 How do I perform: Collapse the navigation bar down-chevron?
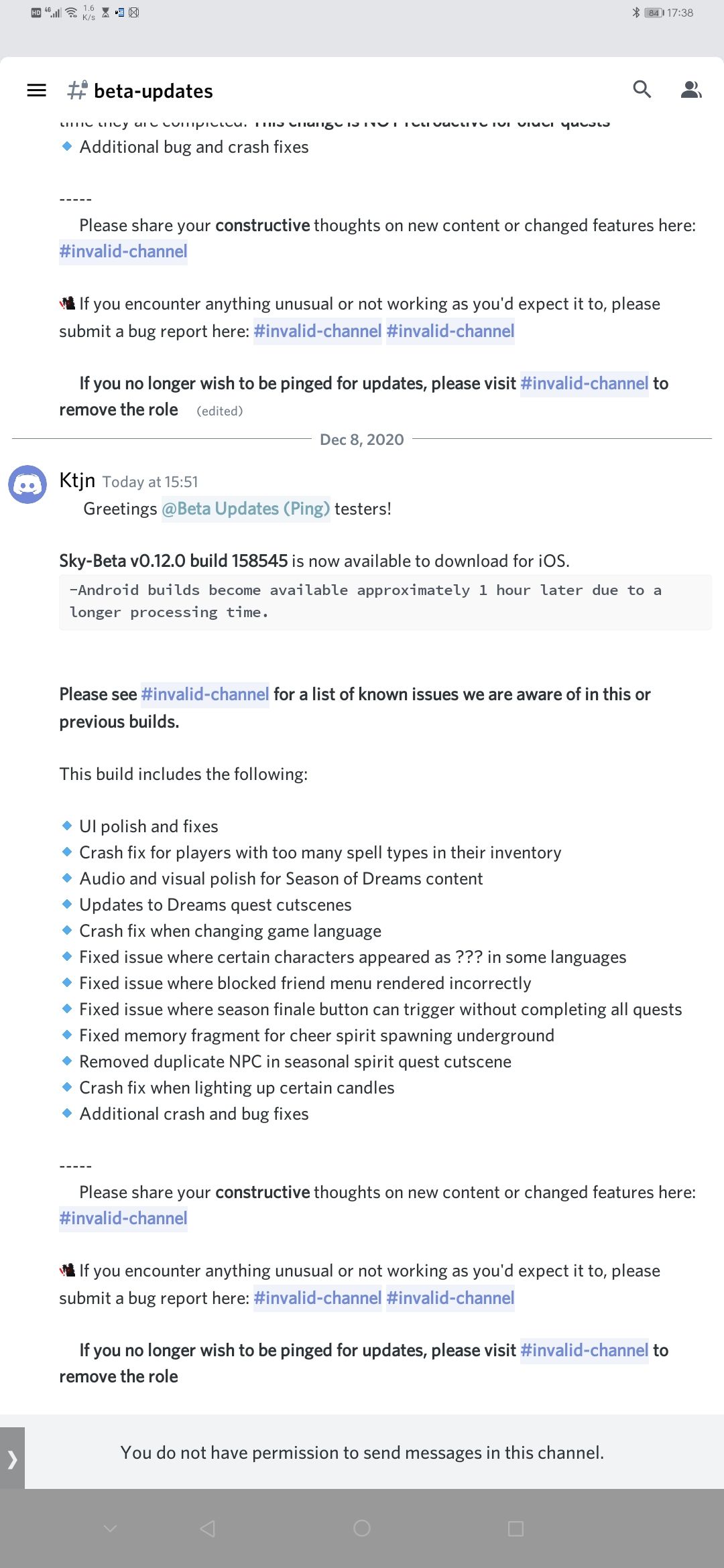click(111, 1528)
